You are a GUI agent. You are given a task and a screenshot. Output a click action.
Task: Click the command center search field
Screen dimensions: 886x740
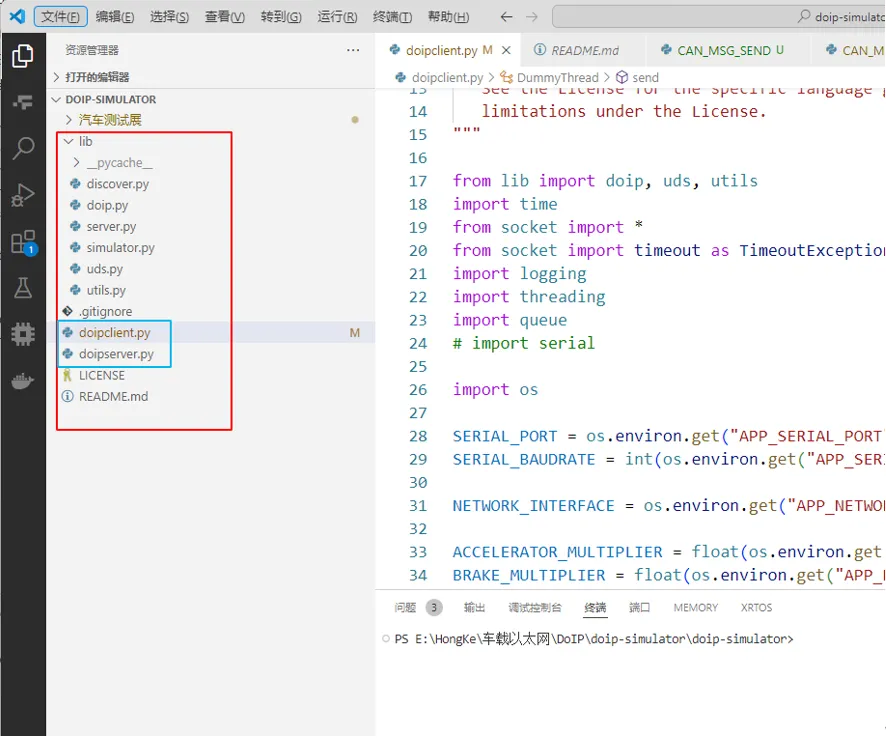click(x=719, y=16)
